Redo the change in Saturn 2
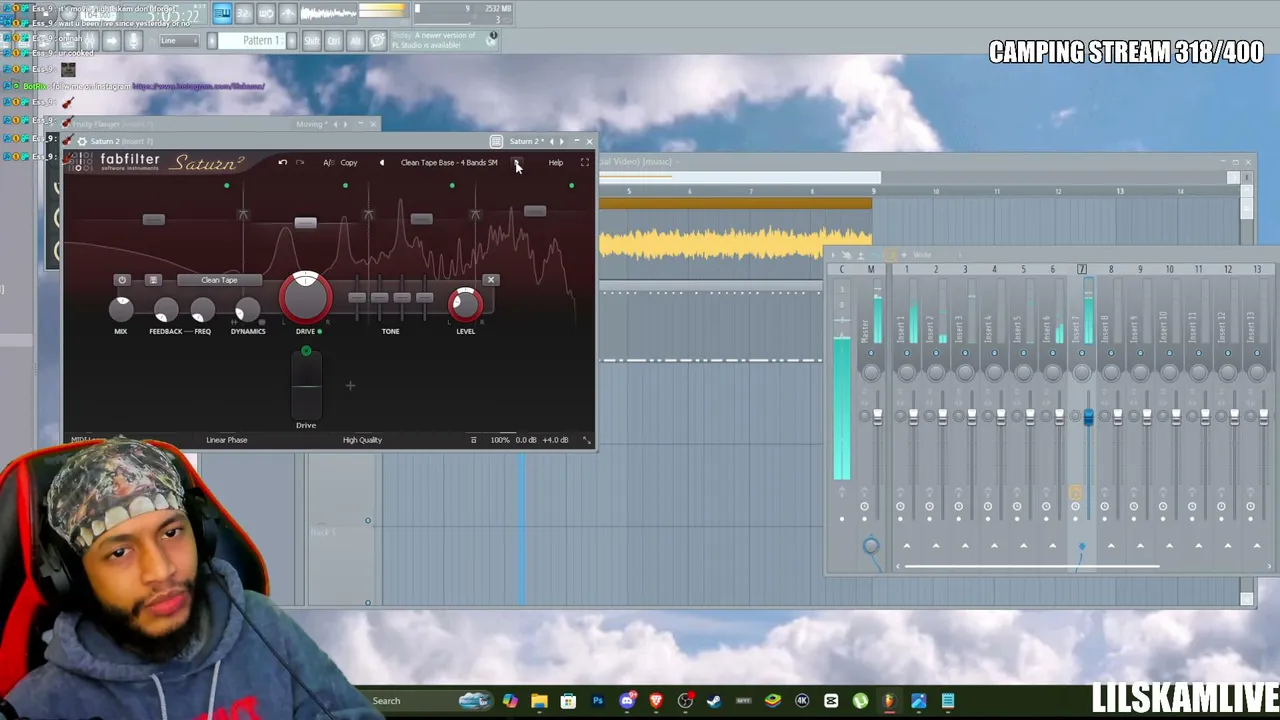 (299, 162)
